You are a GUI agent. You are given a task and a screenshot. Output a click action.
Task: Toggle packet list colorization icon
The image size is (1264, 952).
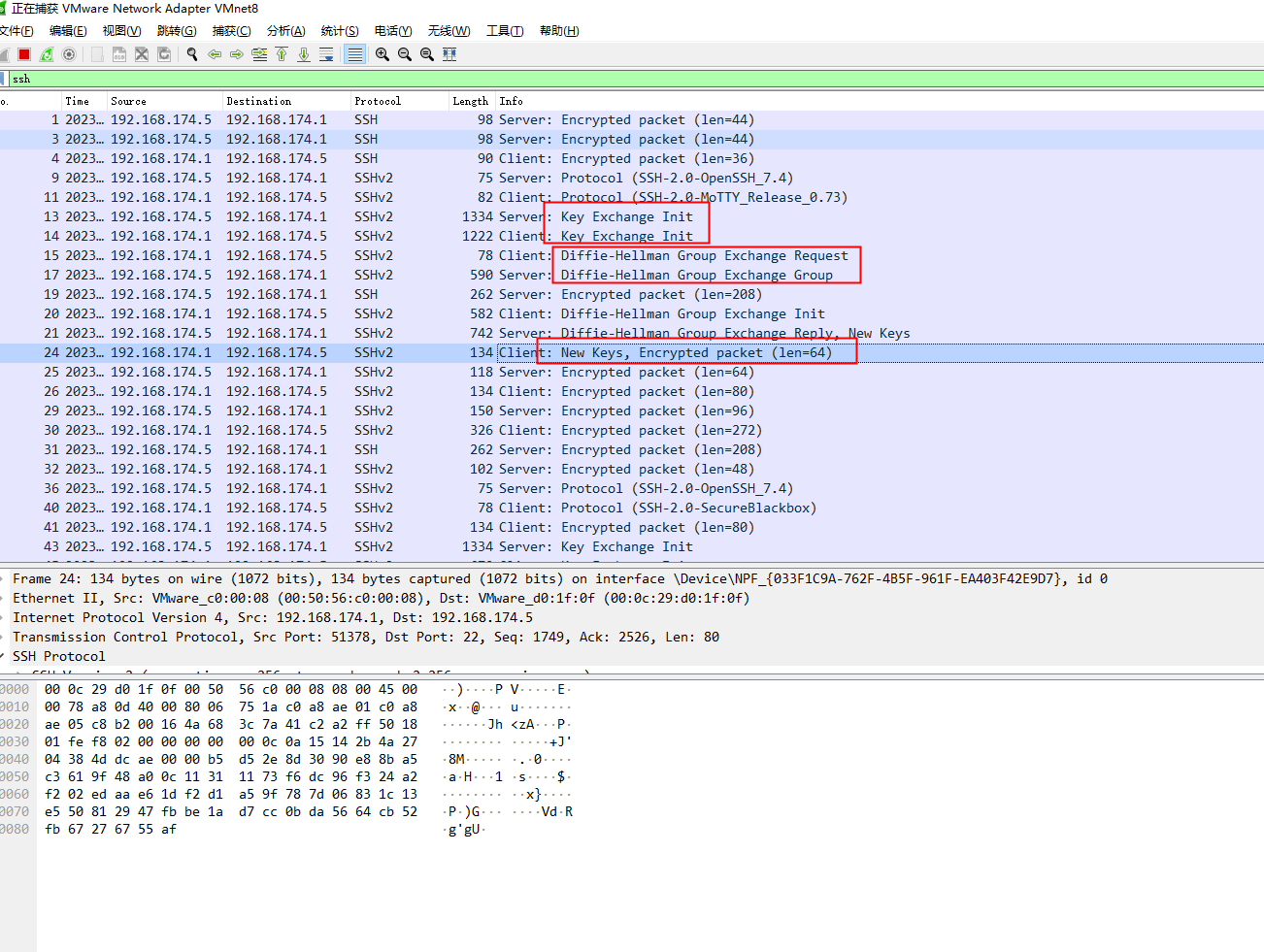point(355,54)
